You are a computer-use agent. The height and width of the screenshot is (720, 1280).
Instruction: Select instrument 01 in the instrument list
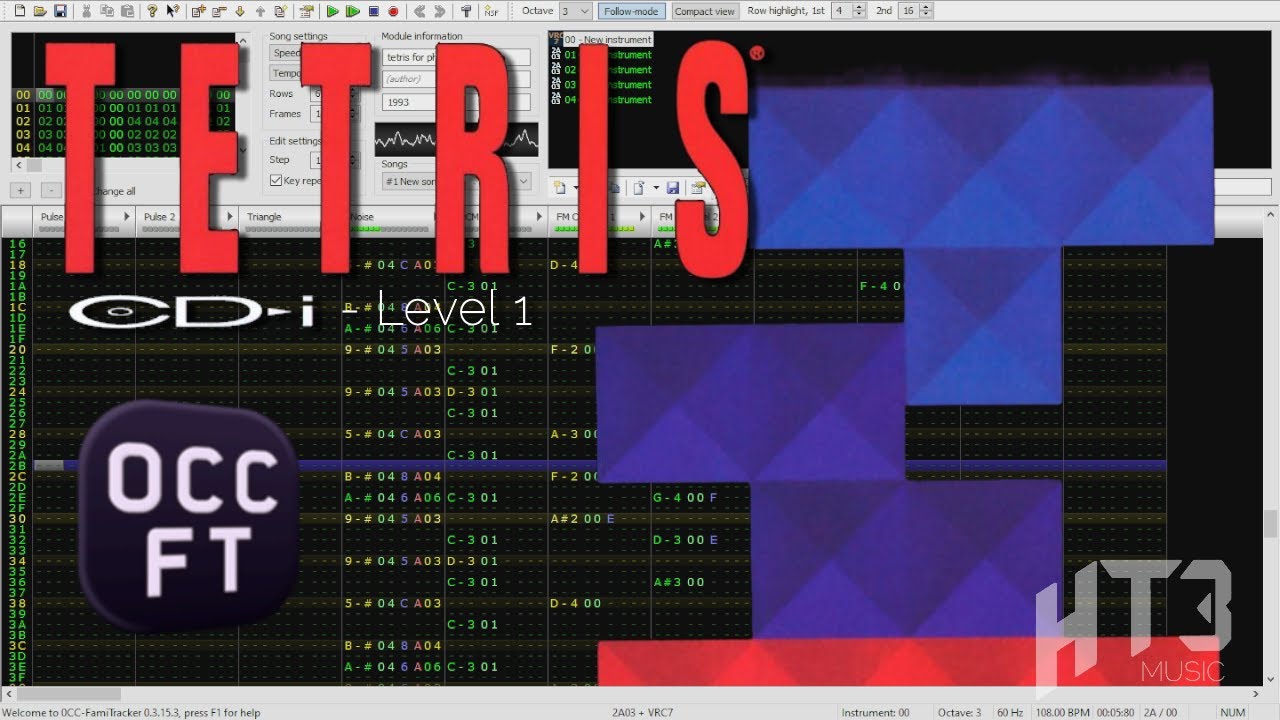(x=606, y=55)
